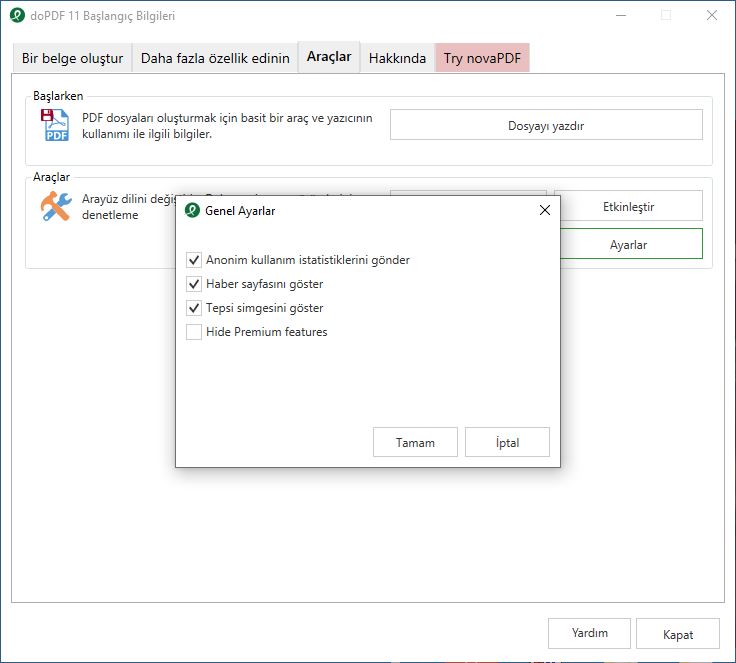736x663 pixels.
Task: Open the Daha fazla özellik edinin tab
Action: [x=215, y=58]
